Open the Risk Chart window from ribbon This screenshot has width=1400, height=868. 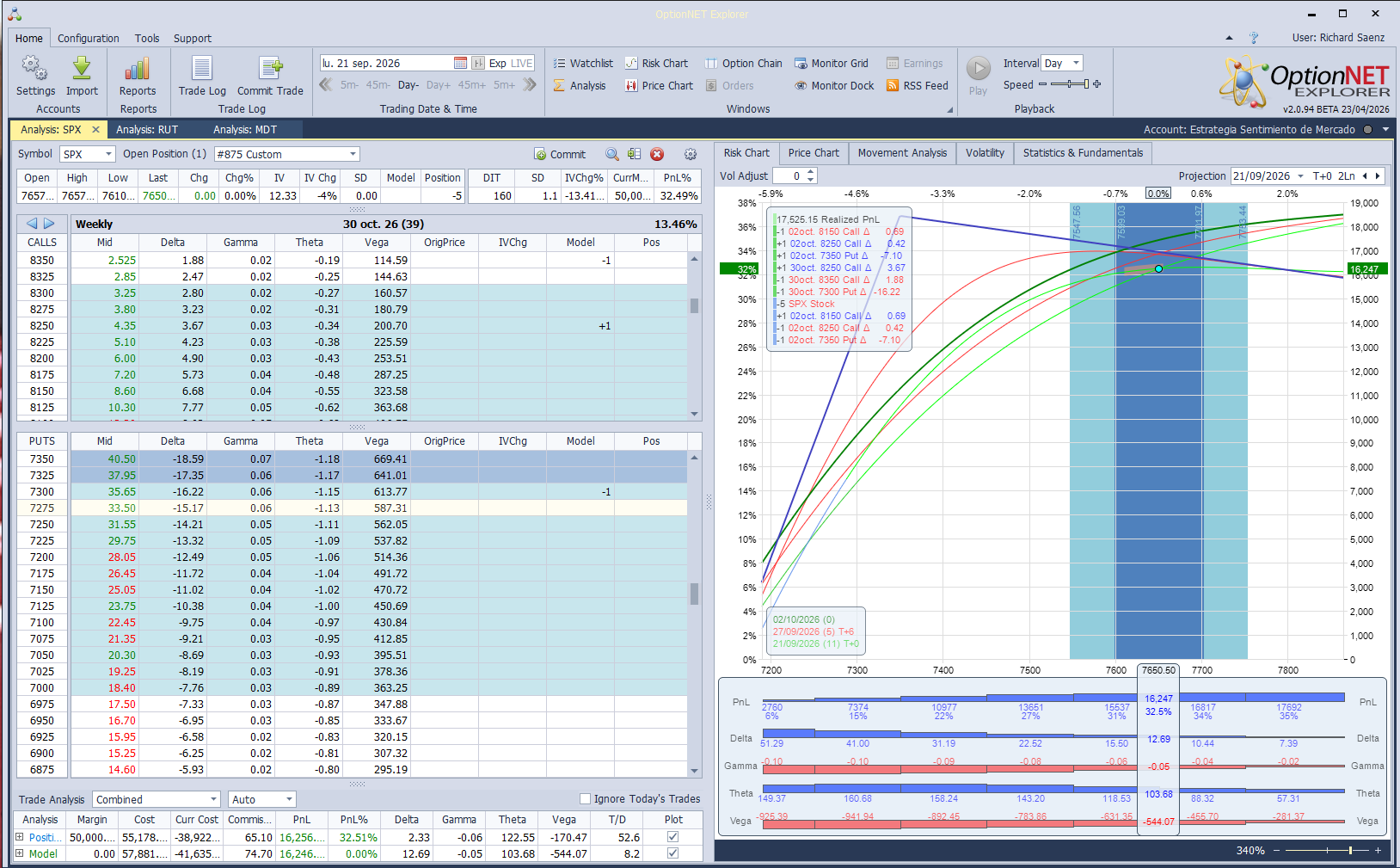pos(656,63)
